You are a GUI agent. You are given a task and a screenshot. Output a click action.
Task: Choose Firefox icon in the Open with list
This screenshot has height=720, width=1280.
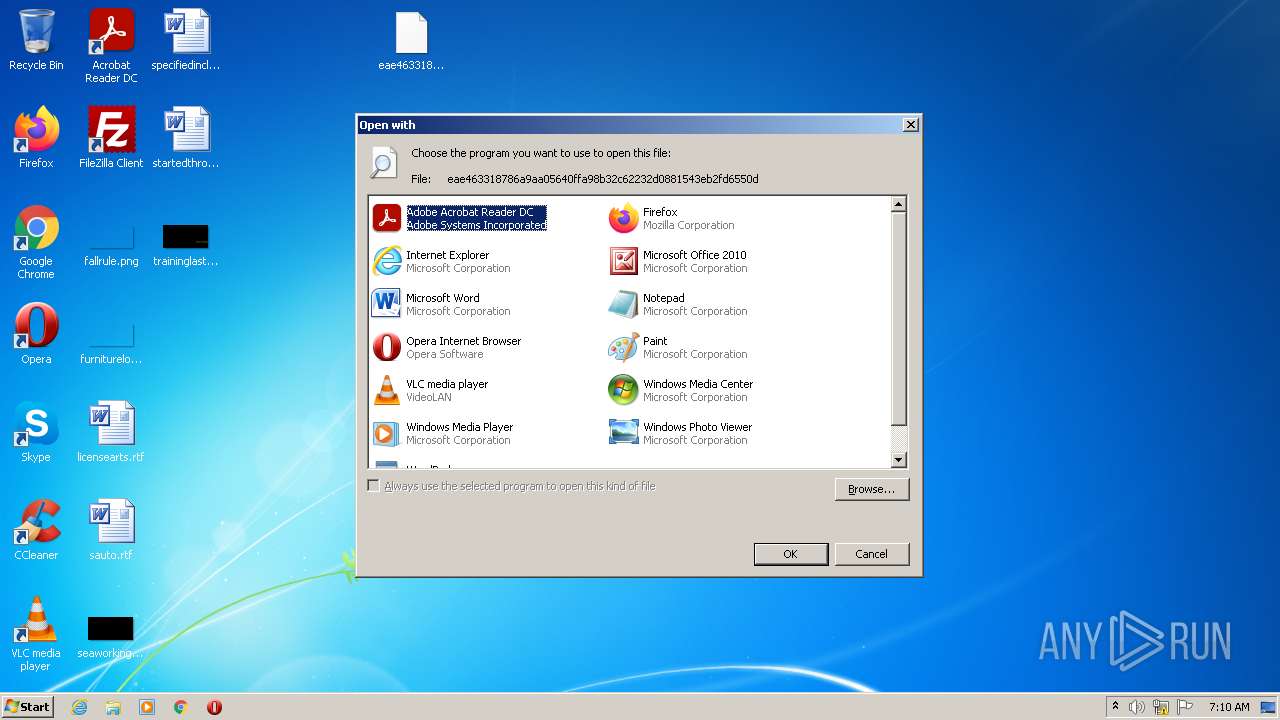point(624,218)
